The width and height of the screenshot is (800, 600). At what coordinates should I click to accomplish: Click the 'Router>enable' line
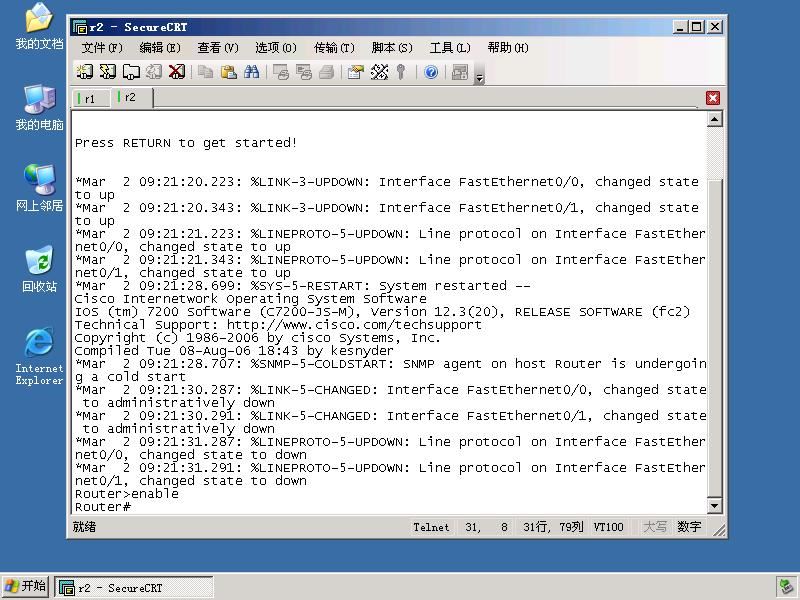127,493
